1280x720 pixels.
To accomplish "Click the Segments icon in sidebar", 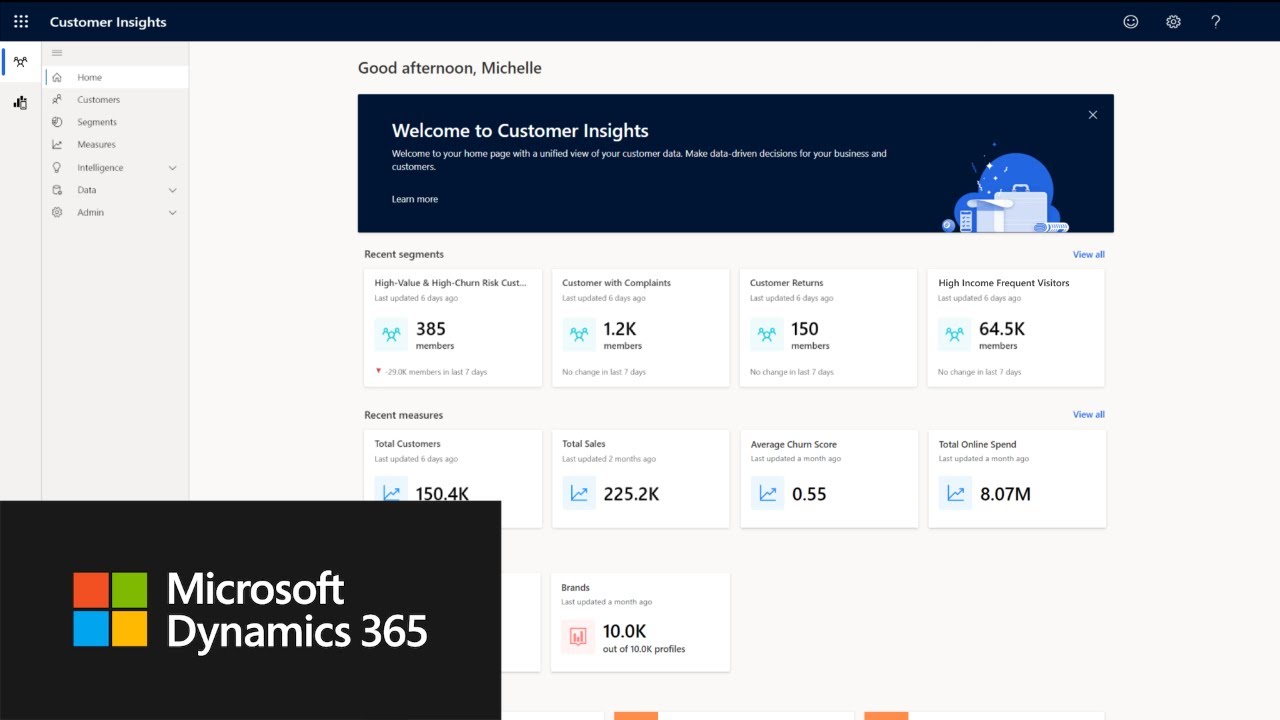I will point(57,122).
